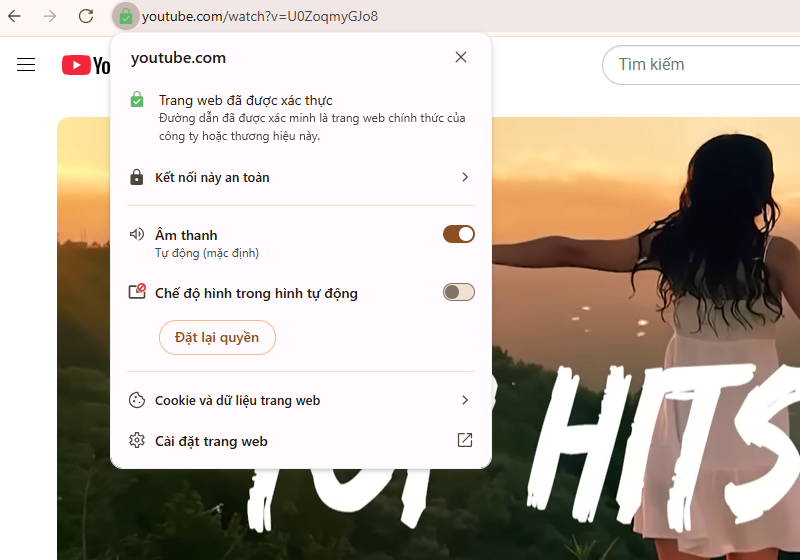Expand Kết nối này an toàn chevron arrow
The height and width of the screenshot is (560, 800).
[464, 177]
